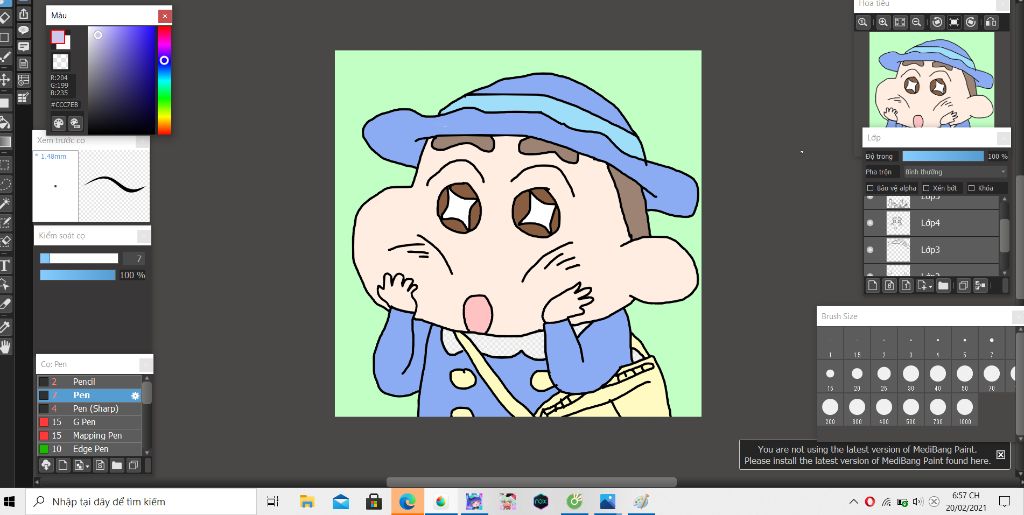
Task: Create a new layer in Lớp panel
Action: click(872, 285)
